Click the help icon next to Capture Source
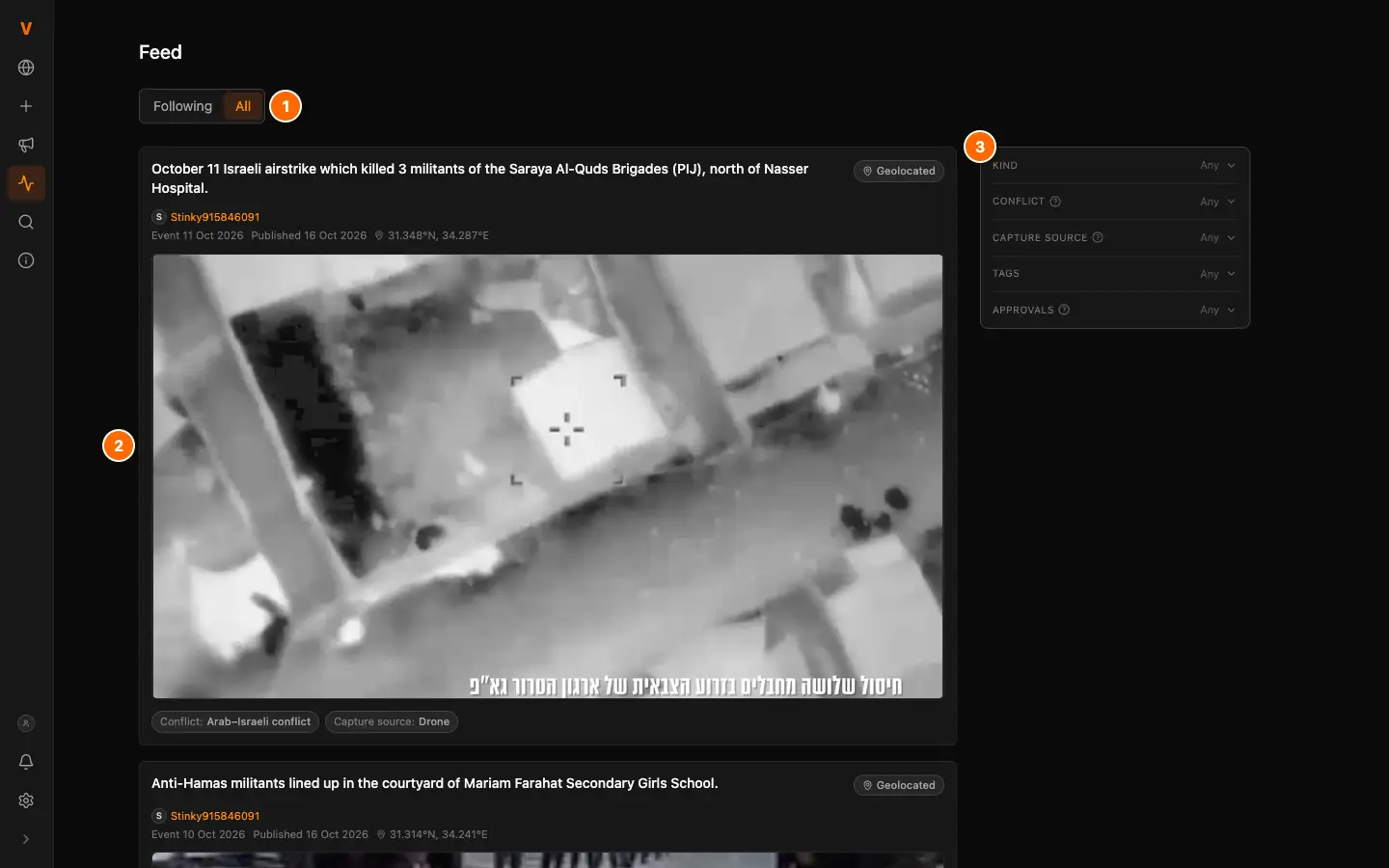1389x868 pixels. [1098, 237]
